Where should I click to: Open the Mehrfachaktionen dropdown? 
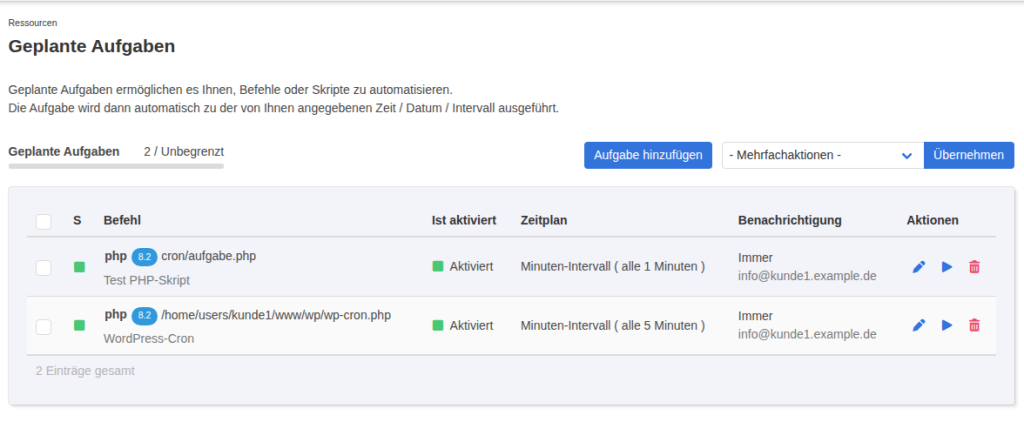(823, 155)
